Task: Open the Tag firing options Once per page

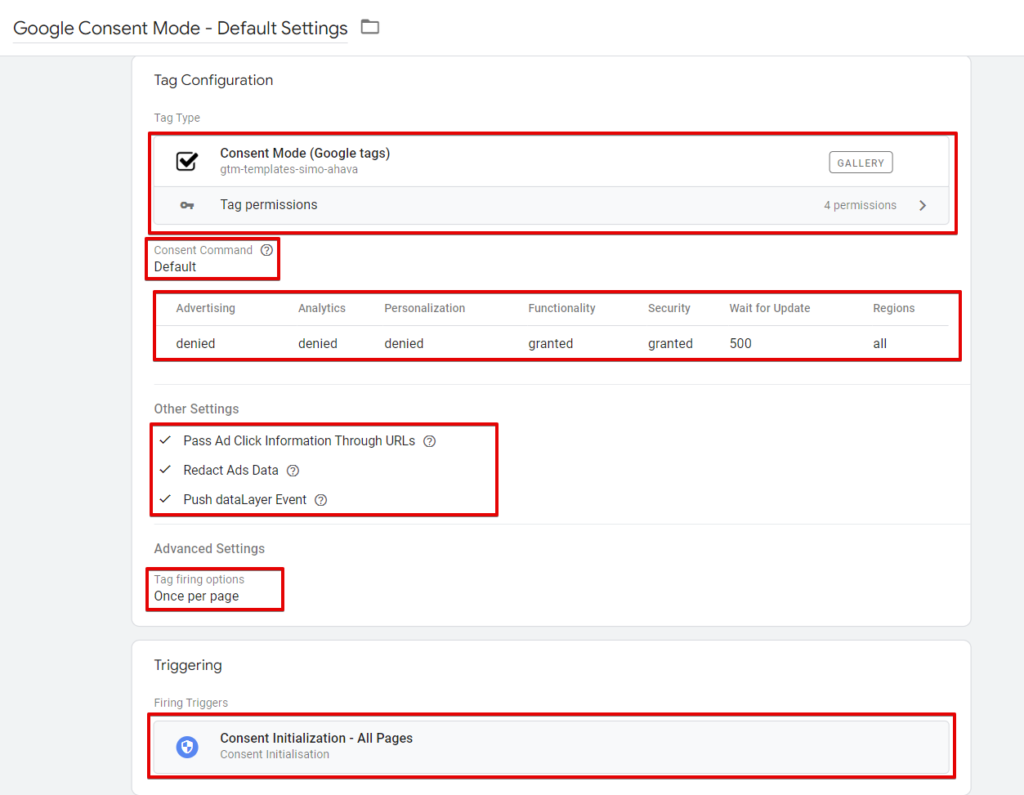Action: pyautogui.click(x=197, y=596)
